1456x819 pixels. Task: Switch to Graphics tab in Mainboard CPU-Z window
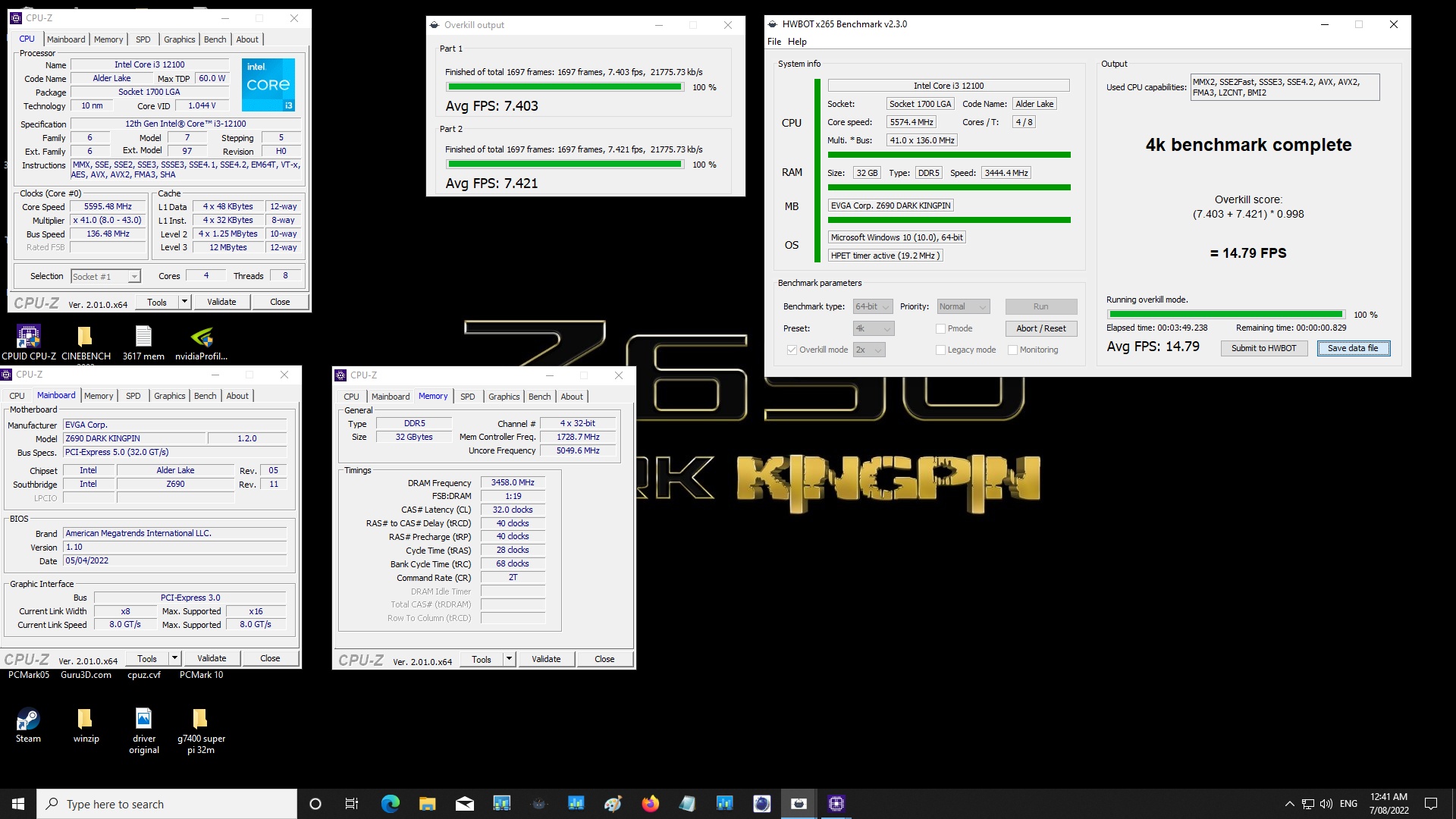[x=169, y=396]
